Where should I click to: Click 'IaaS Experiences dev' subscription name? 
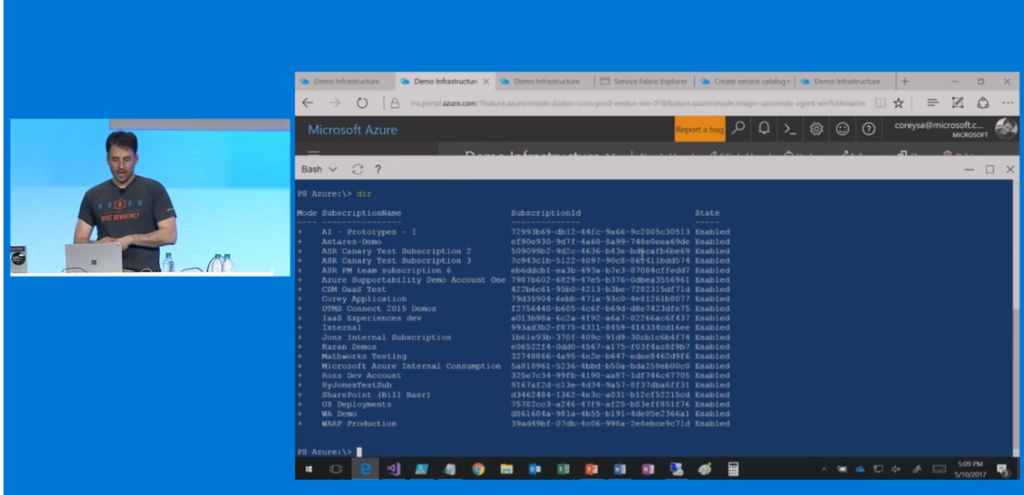tap(371, 318)
